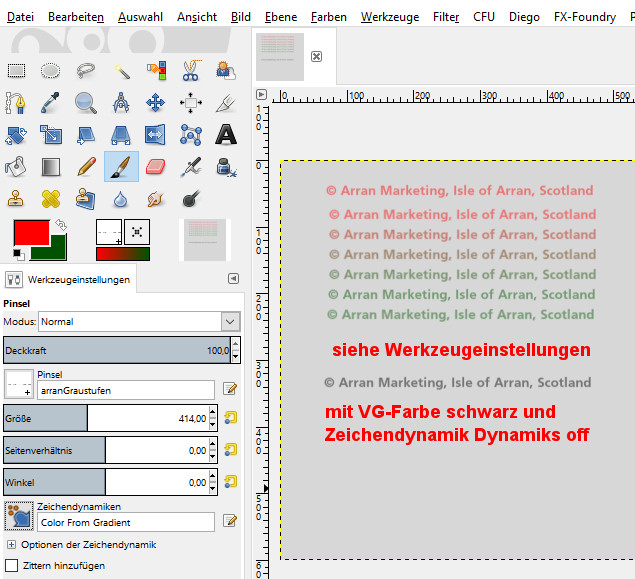Viewport: 635px width, 579px height.
Task: Select the Bucket Fill tool
Action: [x=16, y=167]
